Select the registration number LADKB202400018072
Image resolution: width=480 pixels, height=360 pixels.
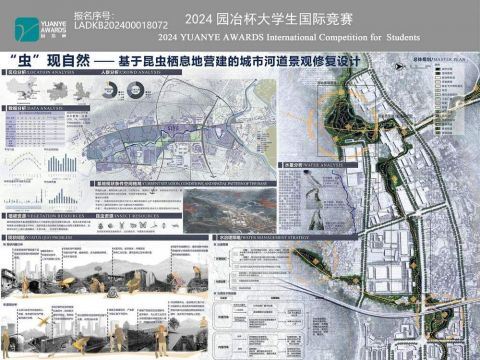click(x=121, y=25)
